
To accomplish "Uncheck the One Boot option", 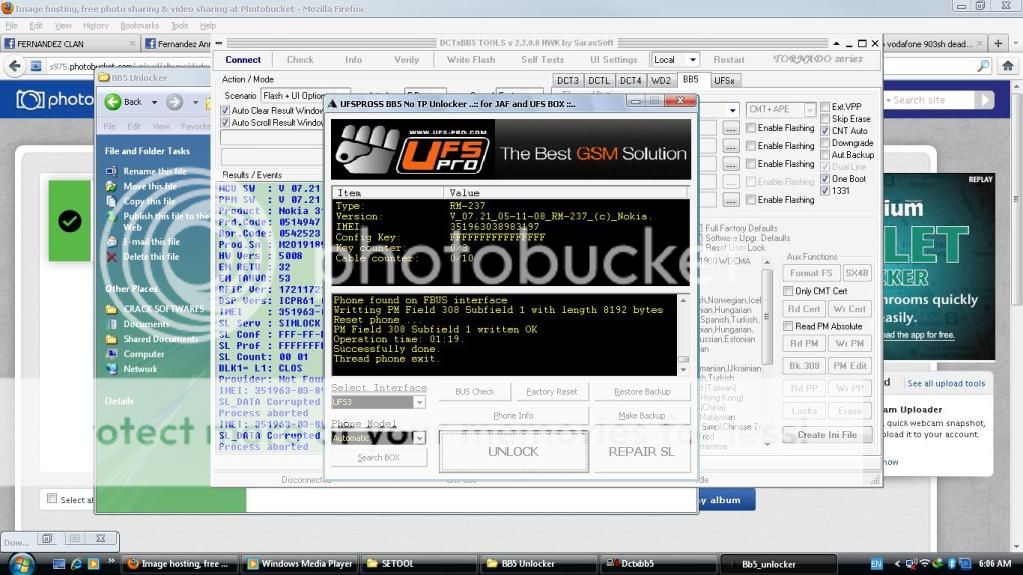I will [825, 179].
